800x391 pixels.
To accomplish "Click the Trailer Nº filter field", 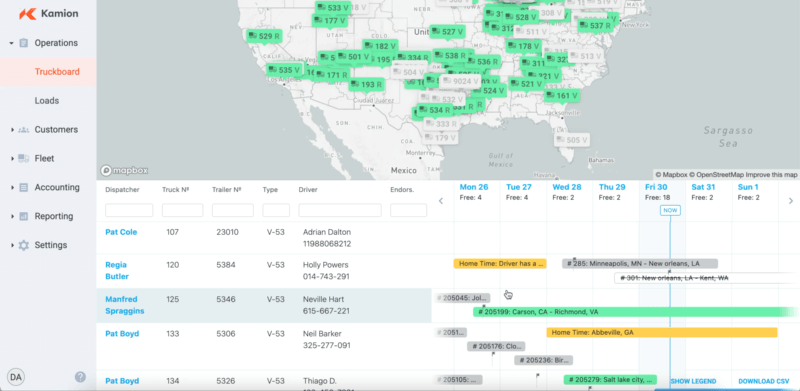I will click(x=233, y=210).
